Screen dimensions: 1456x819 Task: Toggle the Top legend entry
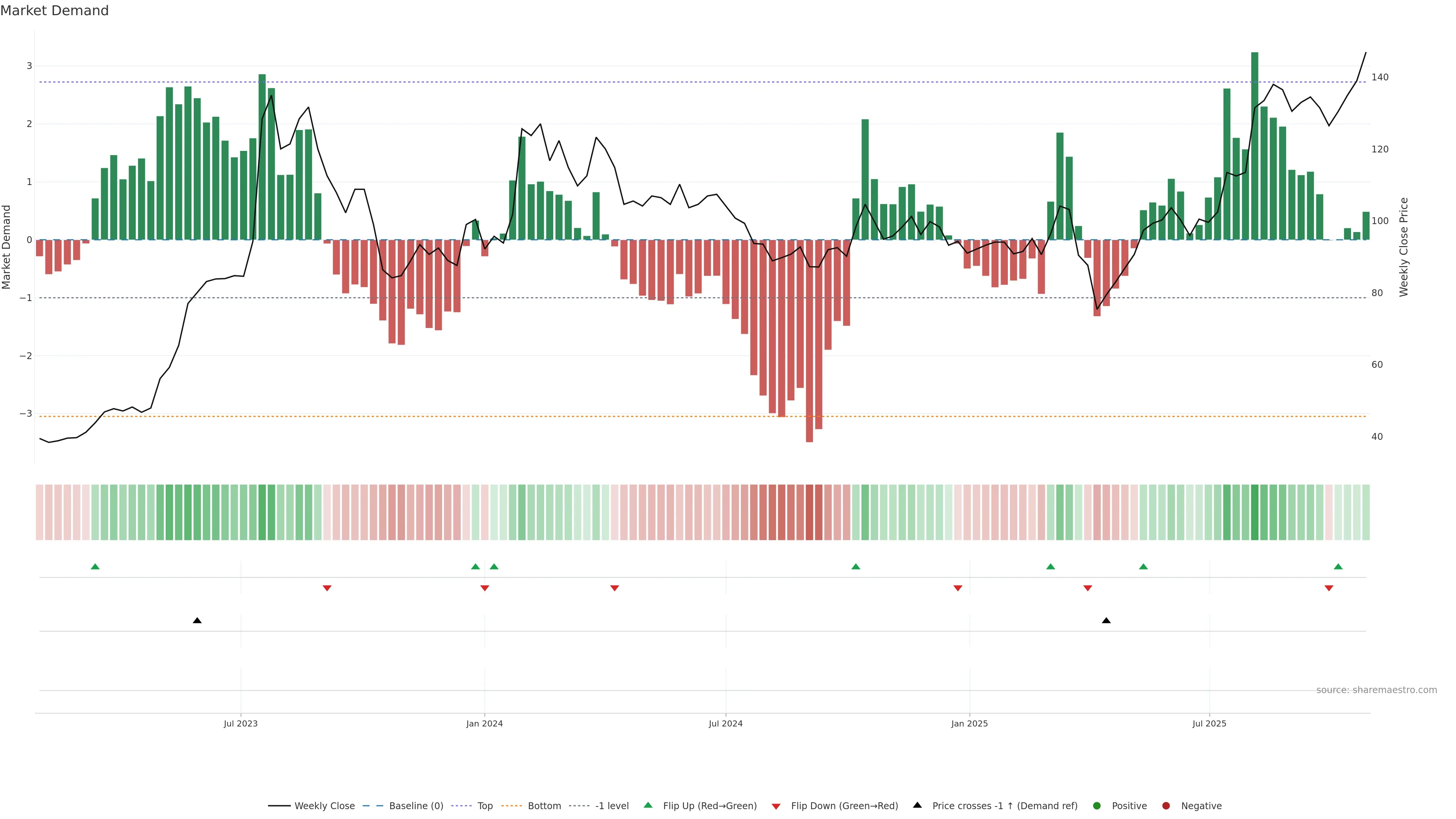485,806
